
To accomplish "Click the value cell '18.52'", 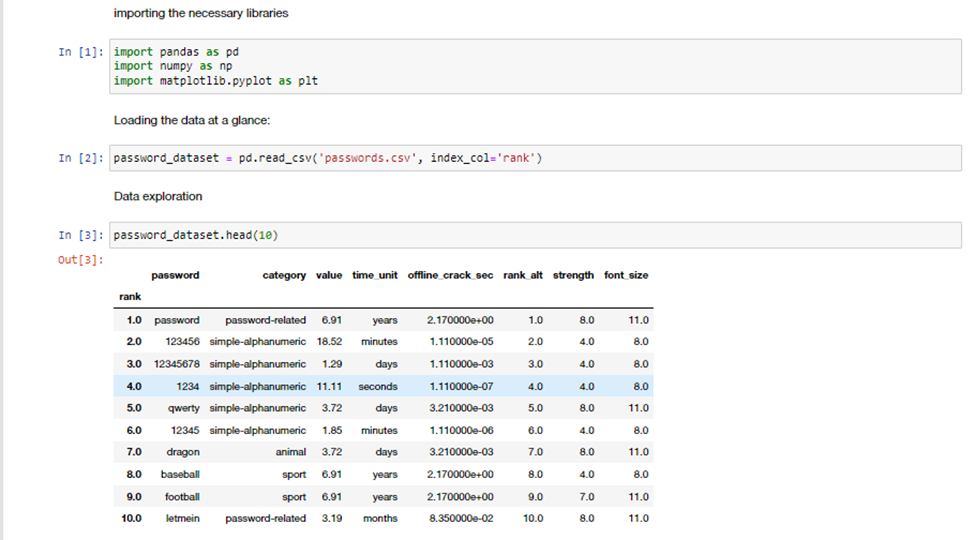I will point(330,342).
